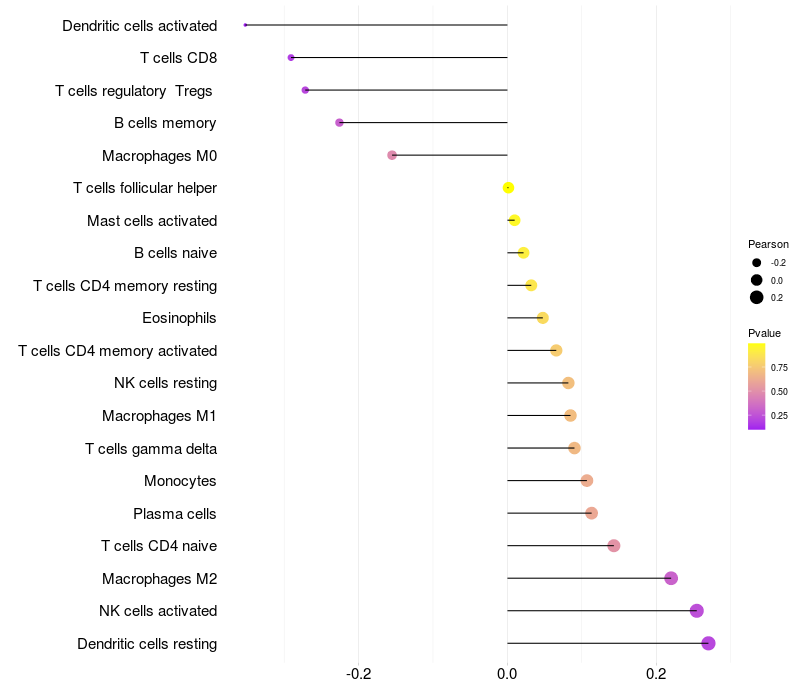Click the Pearson 0.2 legend circle
Image resolution: width=800 pixels, height=700 pixels.
click(x=757, y=297)
